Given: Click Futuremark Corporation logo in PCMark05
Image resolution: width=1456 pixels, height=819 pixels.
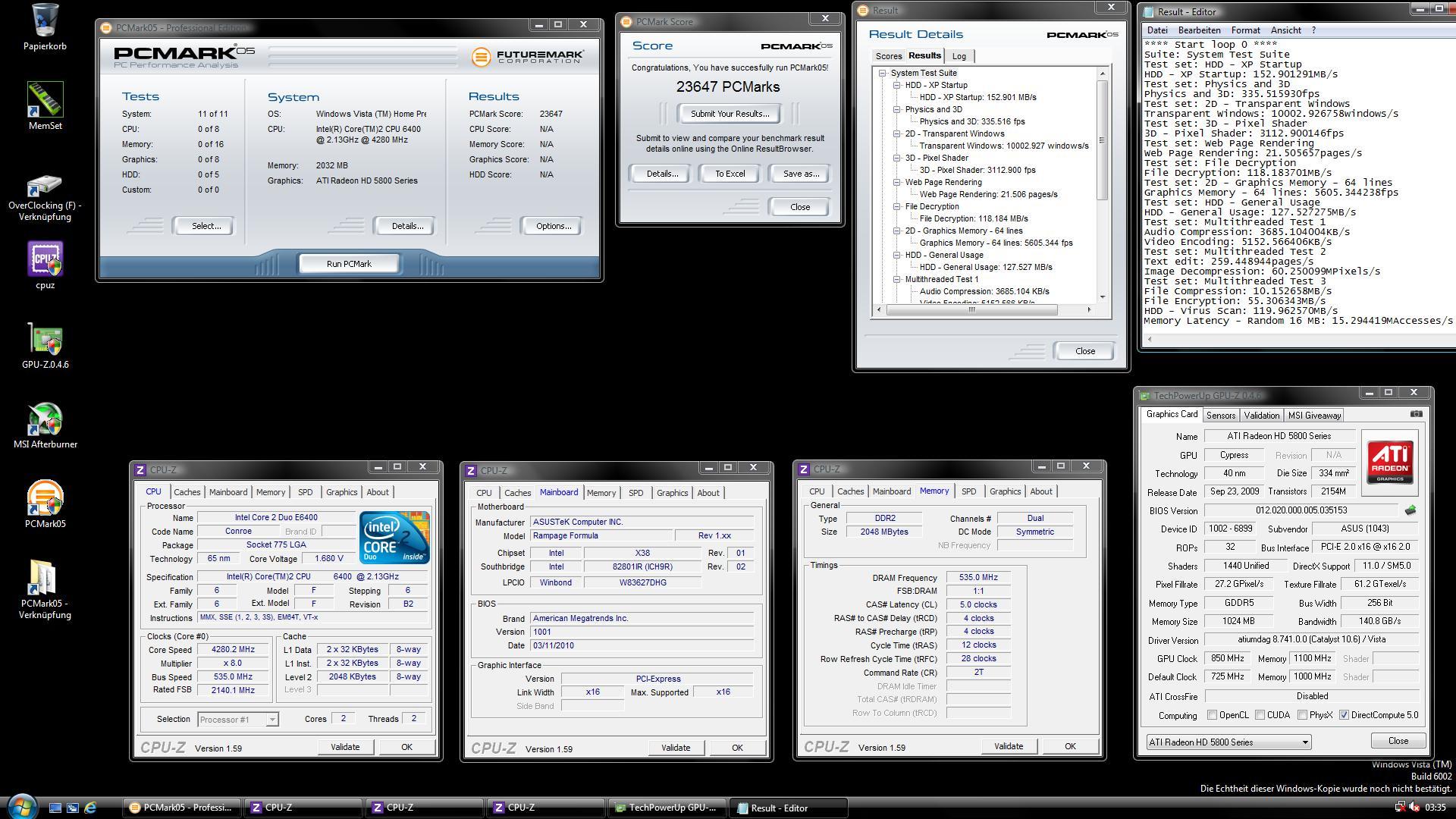Looking at the screenshot, I should [528, 57].
